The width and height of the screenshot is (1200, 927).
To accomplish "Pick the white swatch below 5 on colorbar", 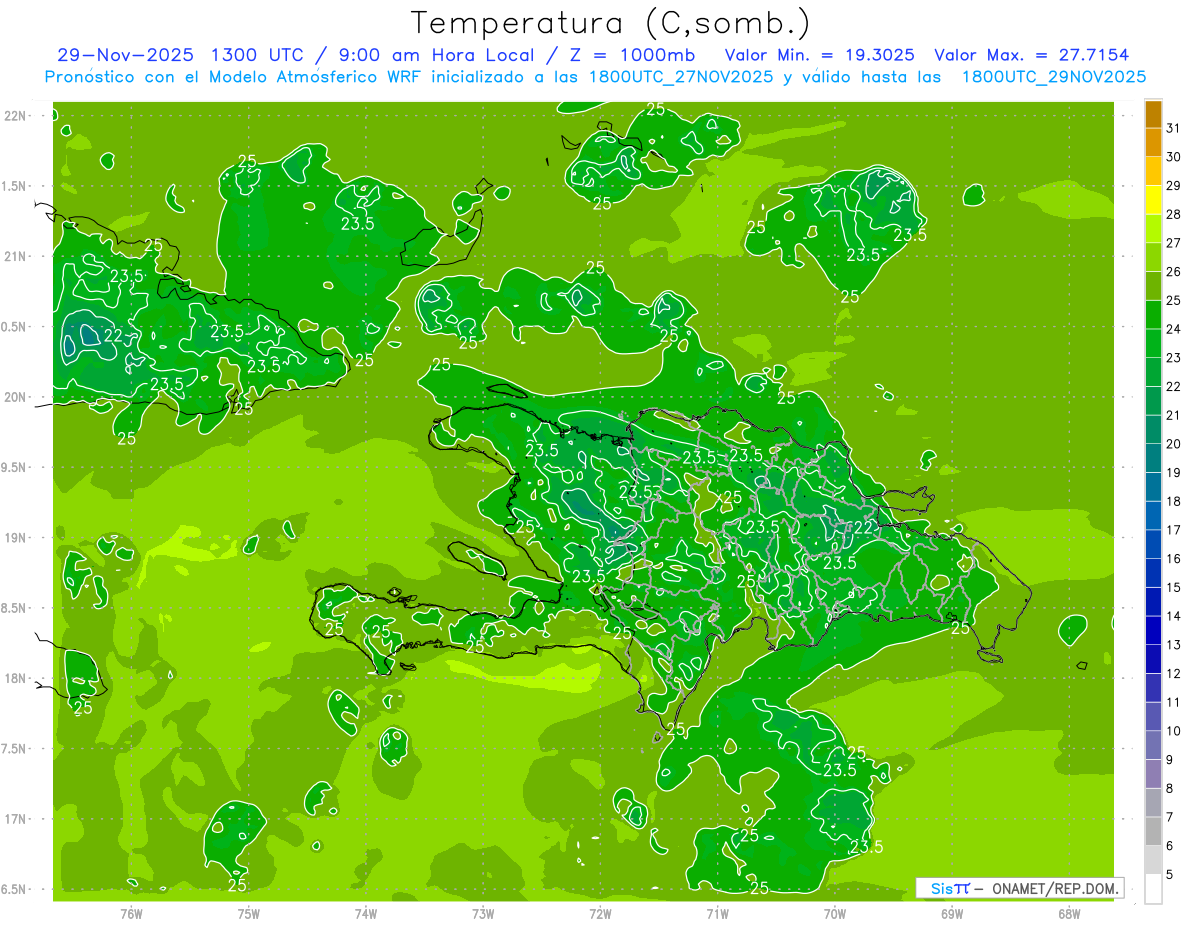I will (x=1153, y=889).
